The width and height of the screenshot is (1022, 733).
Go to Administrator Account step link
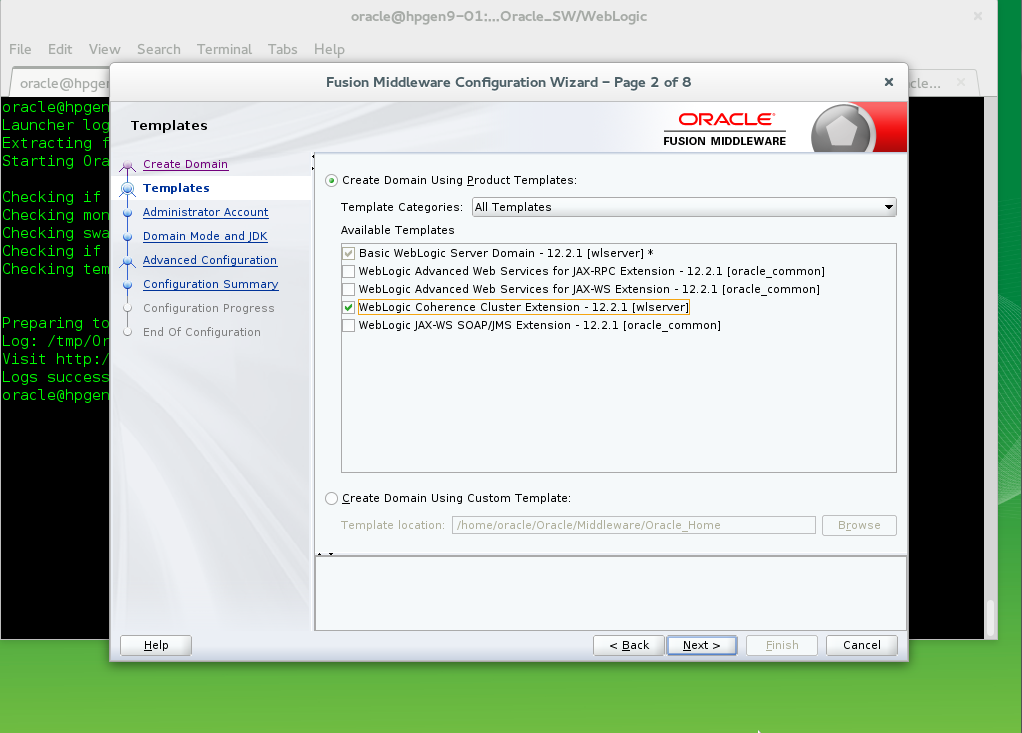tap(205, 212)
